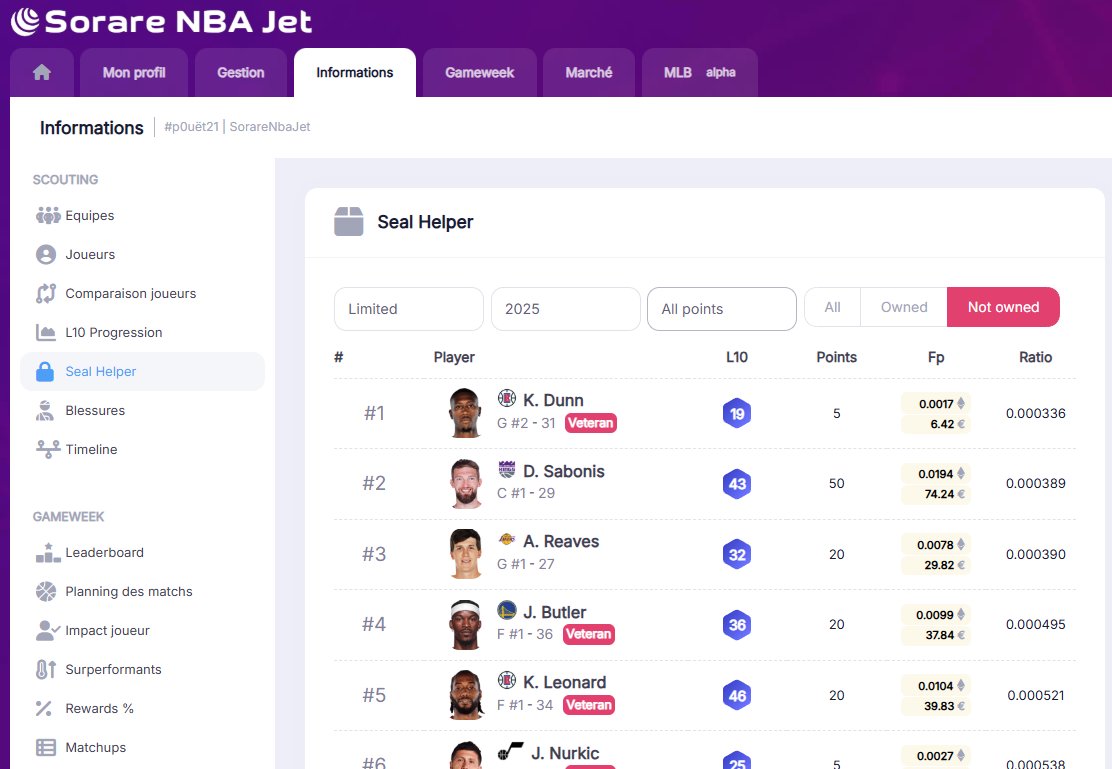The image size is (1112, 769).
Task: Click the L10 badge 19 for K. Dunn
Action: (x=737, y=414)
